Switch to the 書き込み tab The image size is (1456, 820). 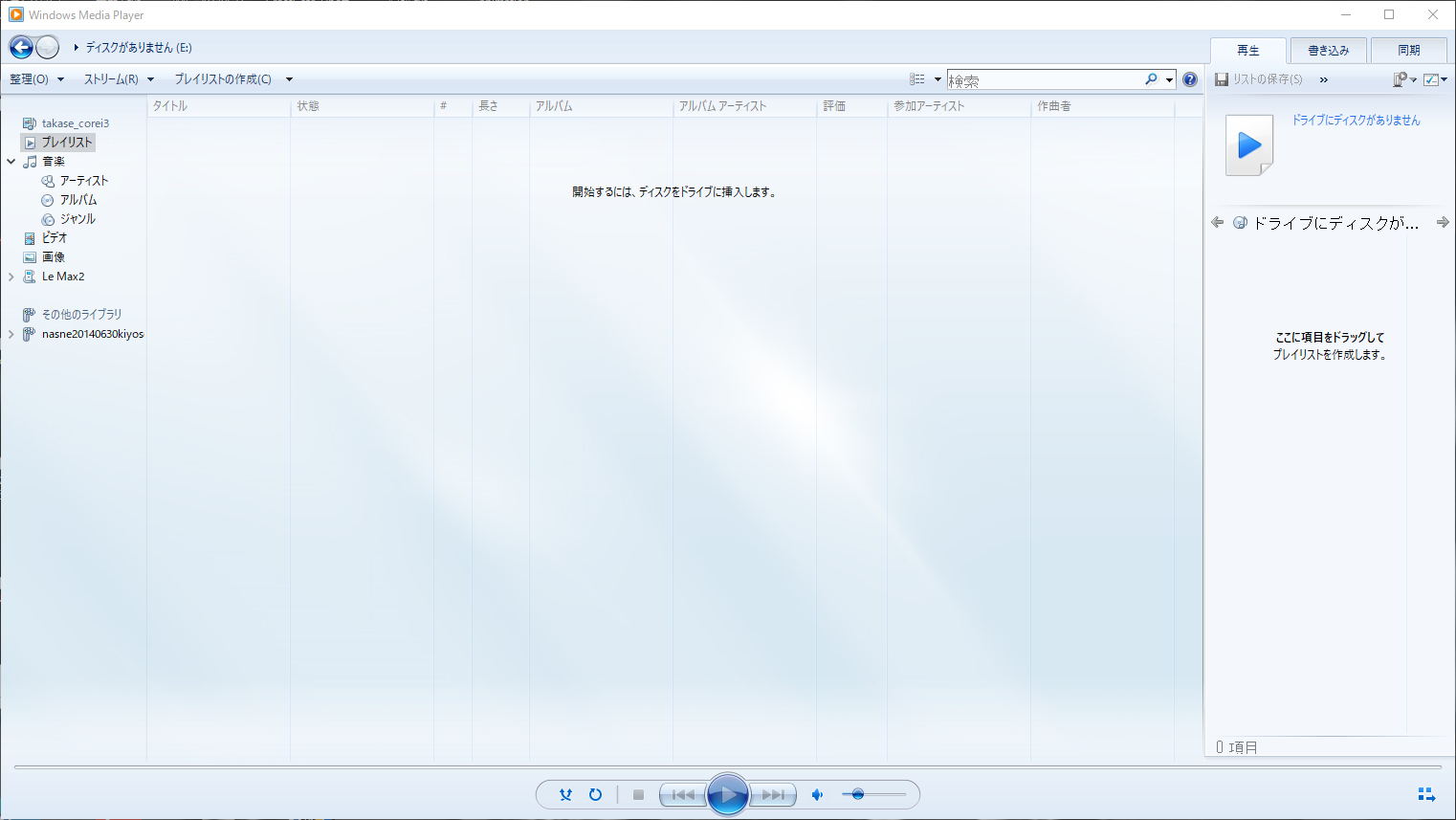[1328, 51]
